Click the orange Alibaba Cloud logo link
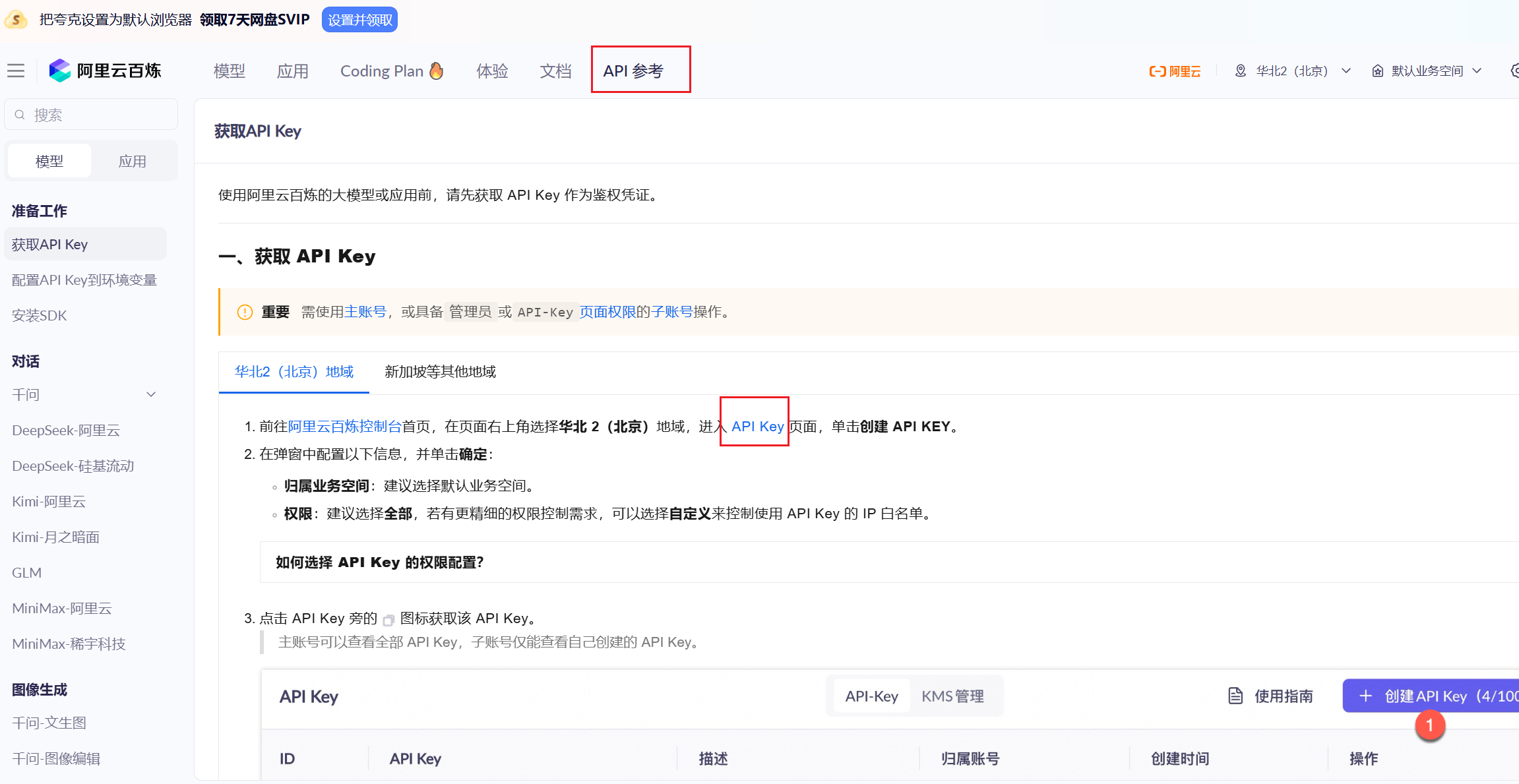 pos(1175,71)
